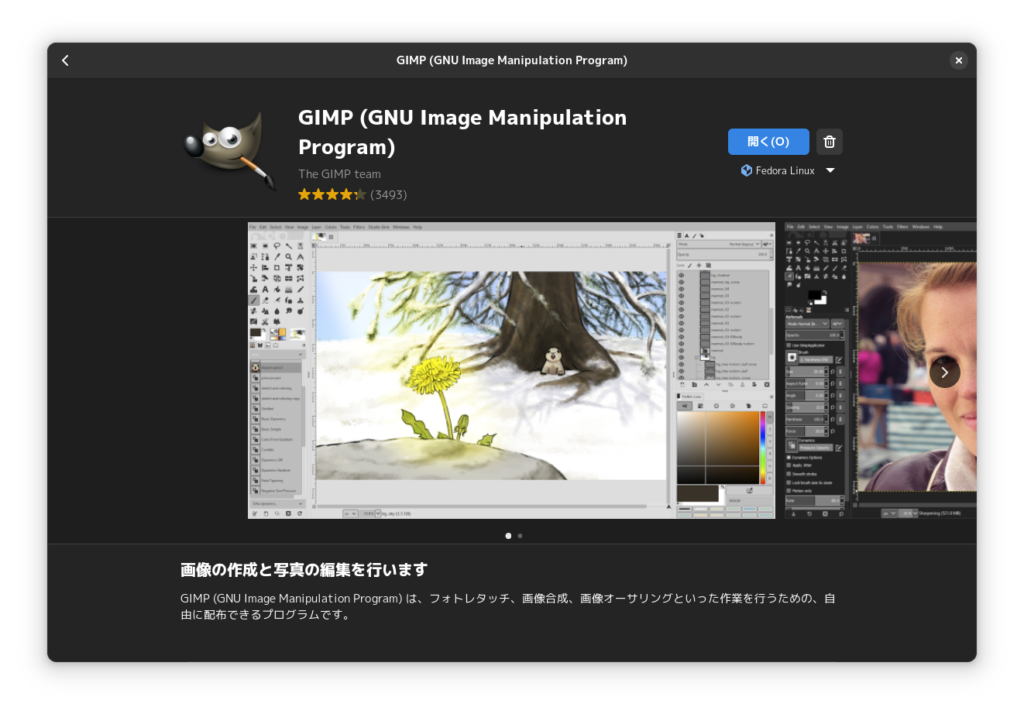The width and height of the screenshot is (1024, 714).
Task: Click the blue 開く(O) button
Action: [x=768, y=142]
